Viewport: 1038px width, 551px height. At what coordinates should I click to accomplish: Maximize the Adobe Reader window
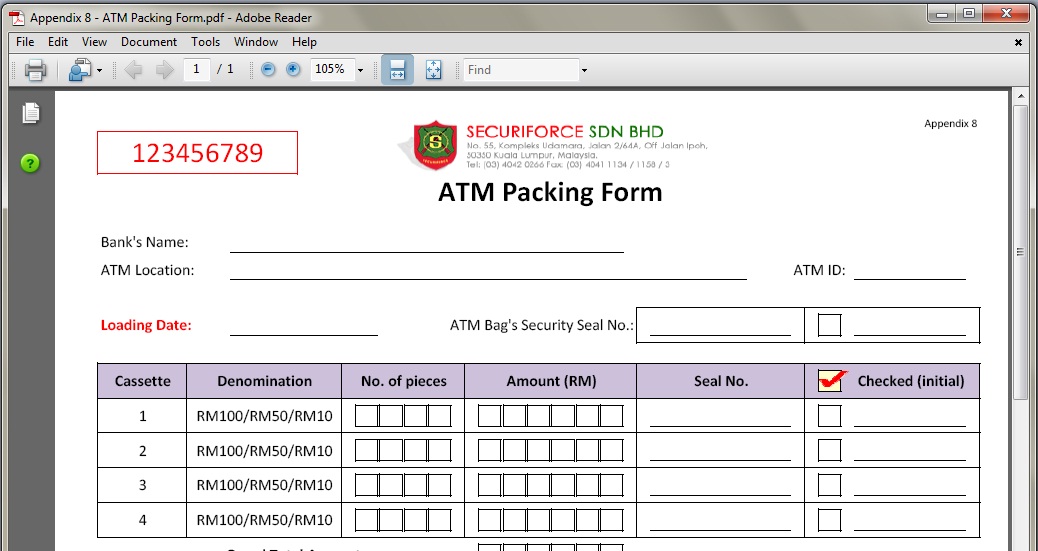tap(969, 13)
